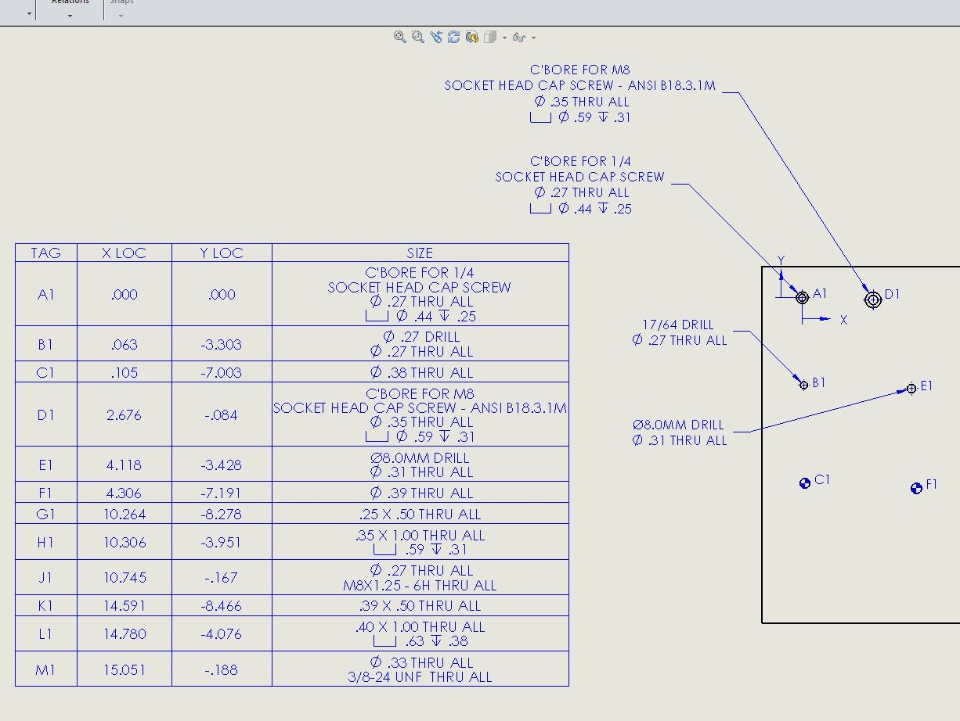Click the Y LOC value -3.303
The width and height of the screenshot is (960, 721).
(222, 345)
